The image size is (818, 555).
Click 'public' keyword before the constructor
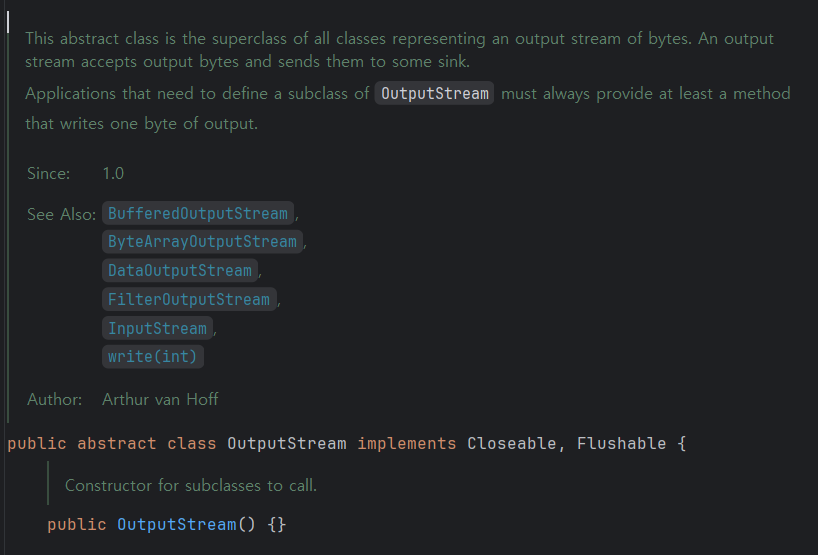click(x=77, y=524)
